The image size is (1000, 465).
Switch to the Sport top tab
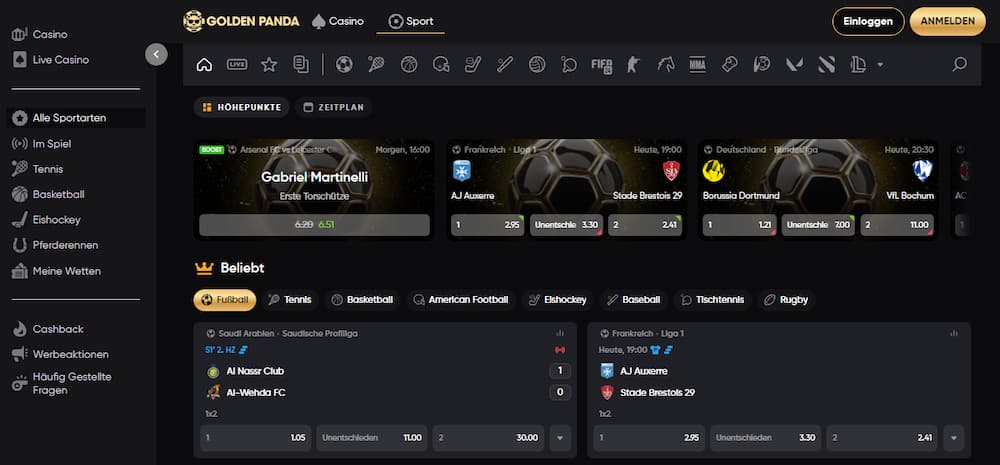[411, 22]
